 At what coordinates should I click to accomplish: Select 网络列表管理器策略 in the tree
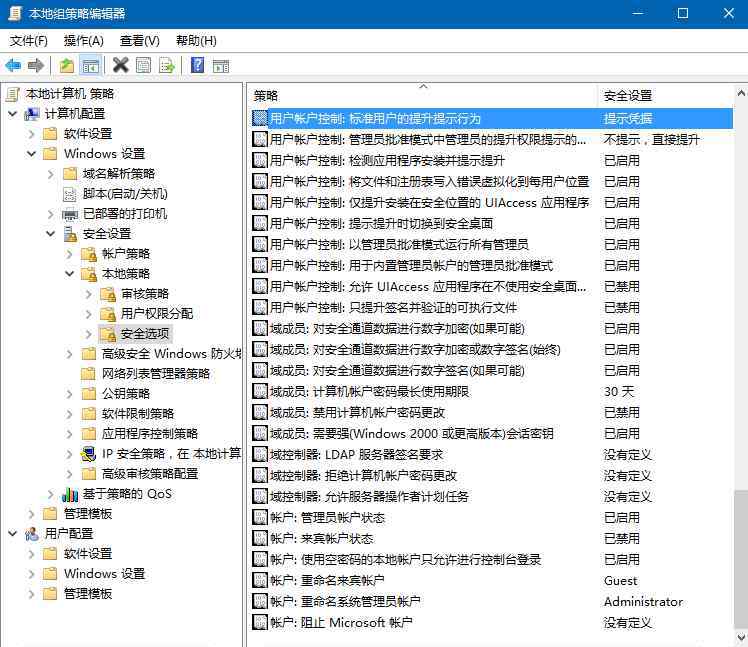156,374
